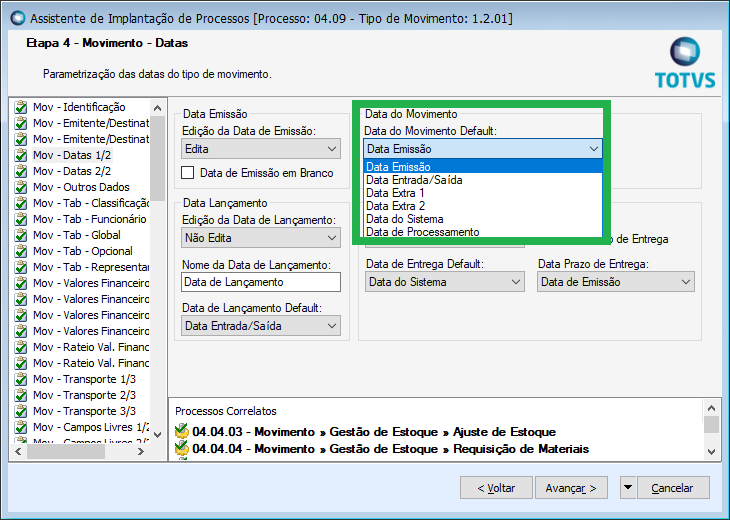Open Data Prazo de Entrega dropdown
The image size is (730, 520).
click(616, 282)
